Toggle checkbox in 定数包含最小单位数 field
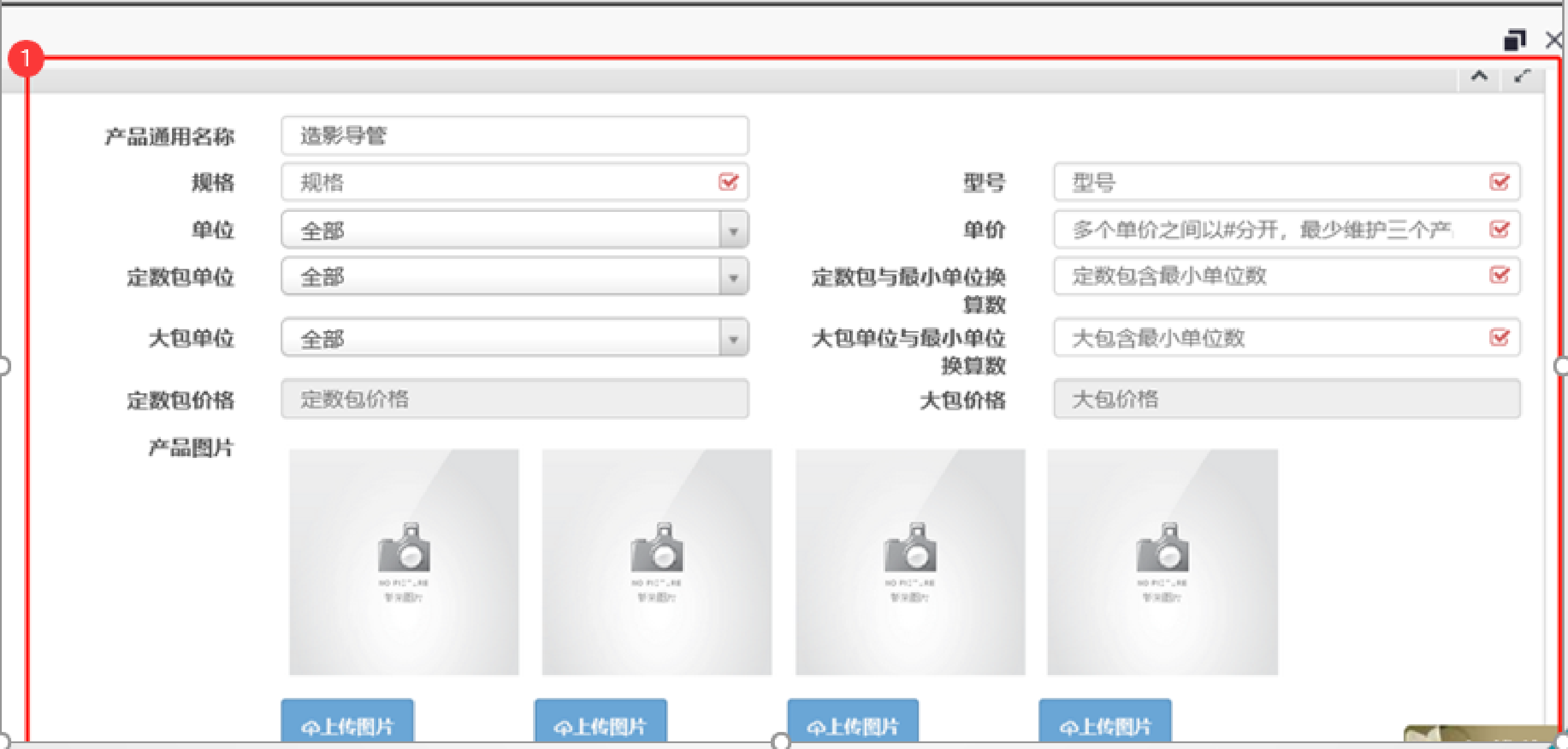Image resolution: width=1568 pixels, height=749 pixels. 1499,275
